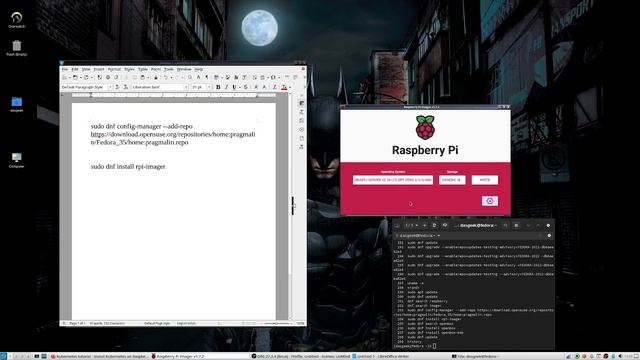640x360 pixels.
Task: Click the Superscript icon
Action: point(256,87)
